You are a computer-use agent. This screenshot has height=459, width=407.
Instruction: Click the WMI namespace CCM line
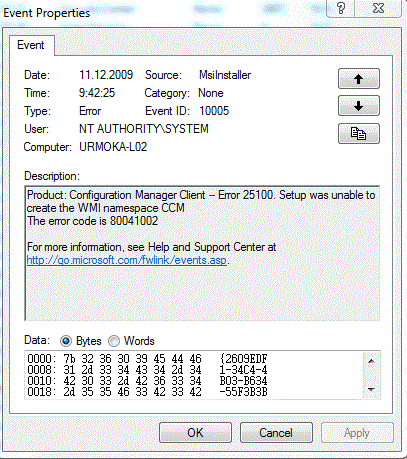(x=105, y=208)
